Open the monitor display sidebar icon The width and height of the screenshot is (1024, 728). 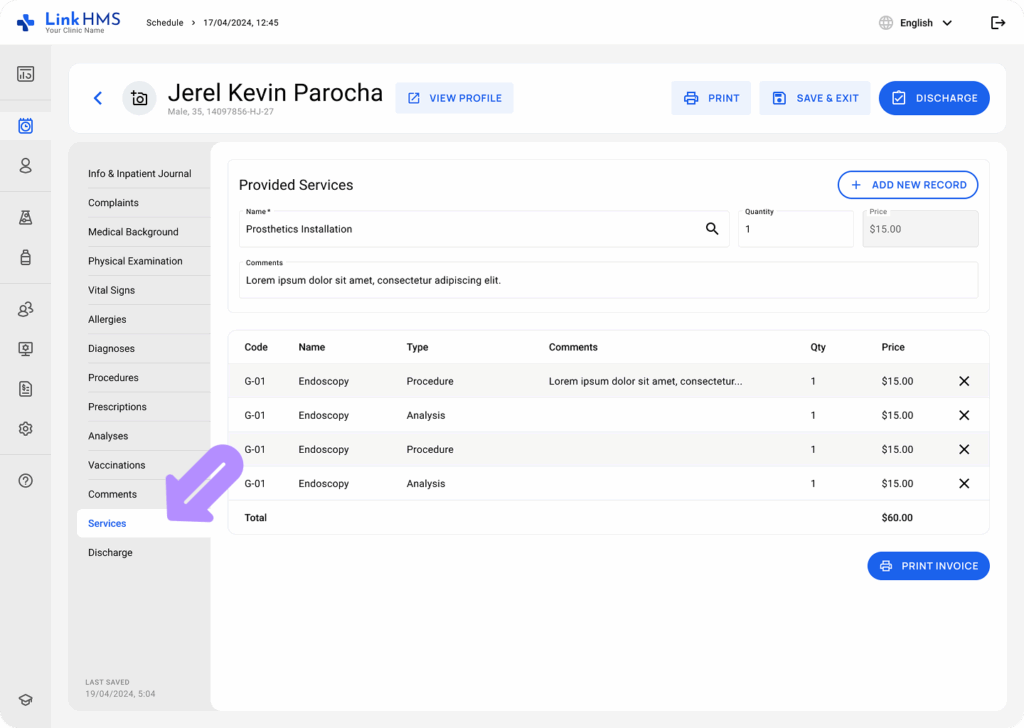pos(25,349)
